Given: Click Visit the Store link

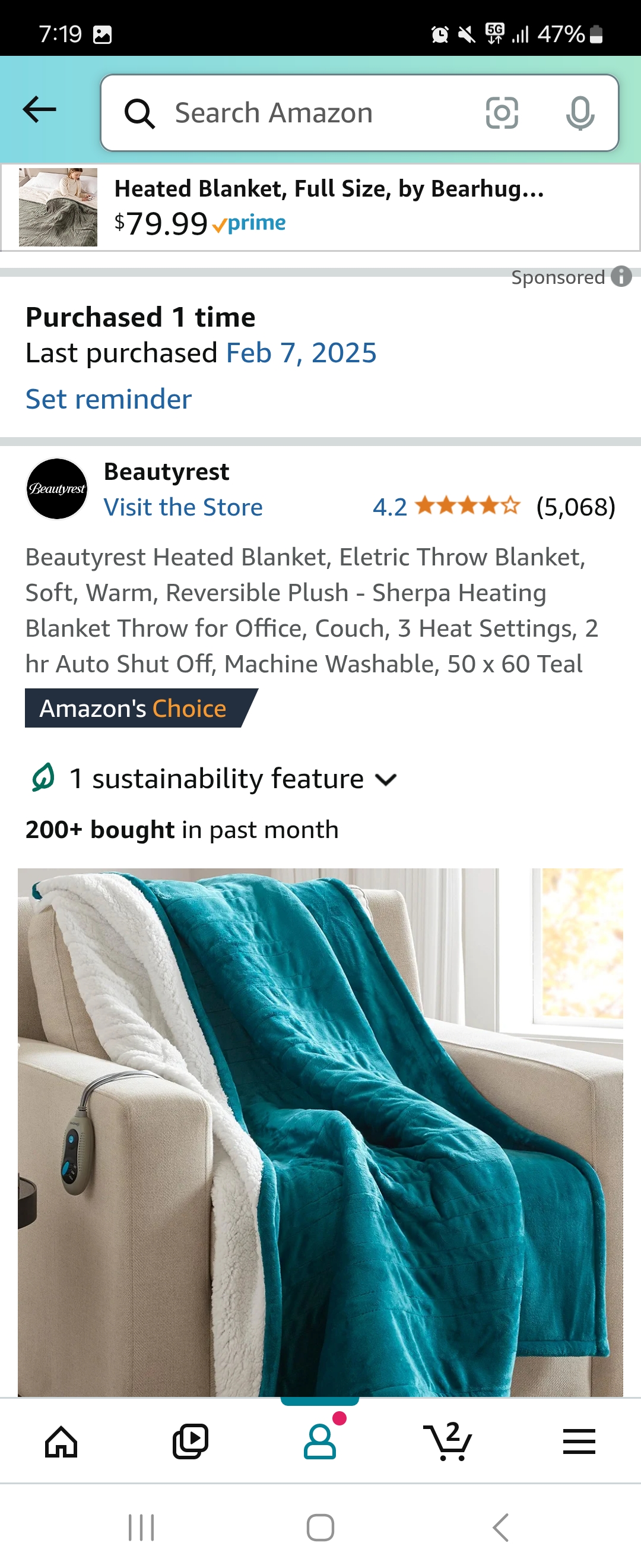Looking at the screenshot, I should [183, 507].
